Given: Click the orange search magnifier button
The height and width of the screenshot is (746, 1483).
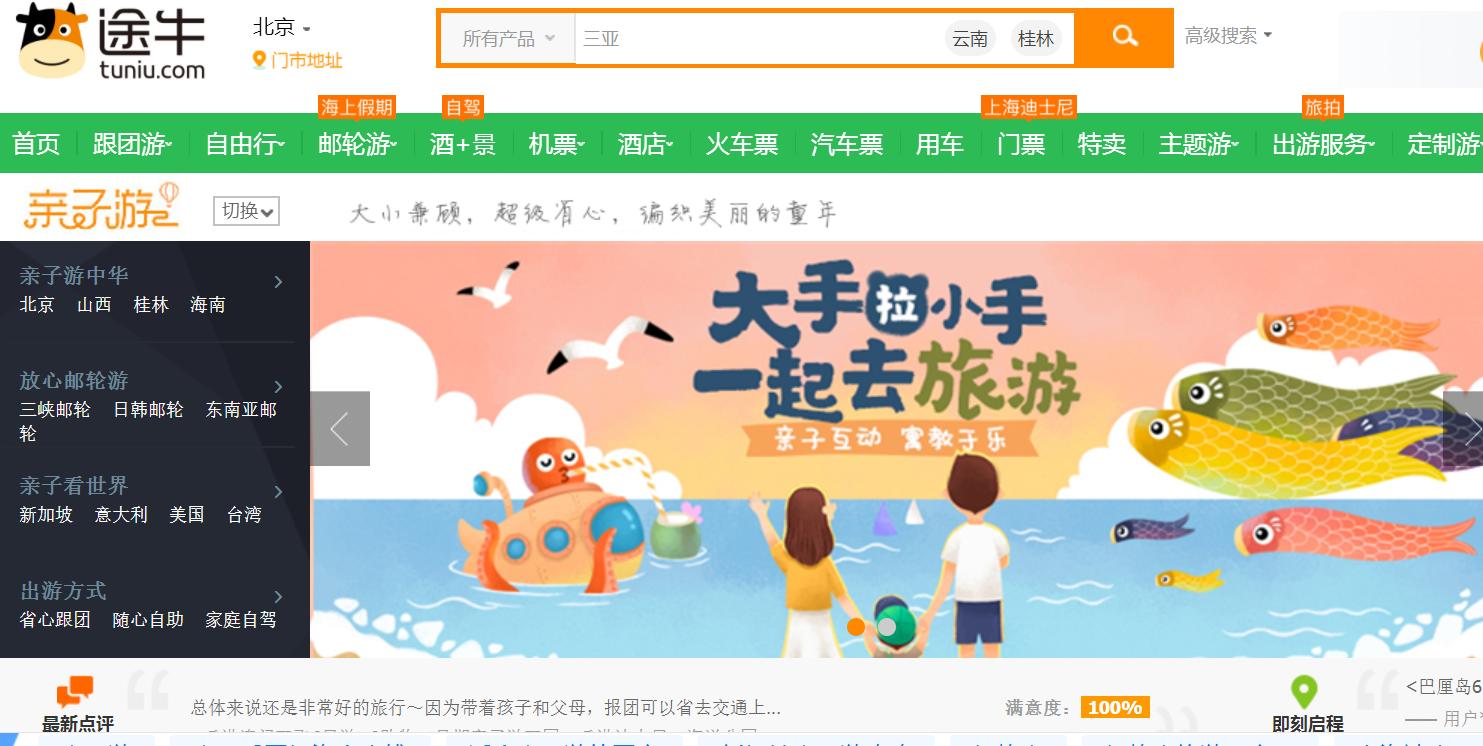Looking at the screenshot, I should (x=1125, y=38).
